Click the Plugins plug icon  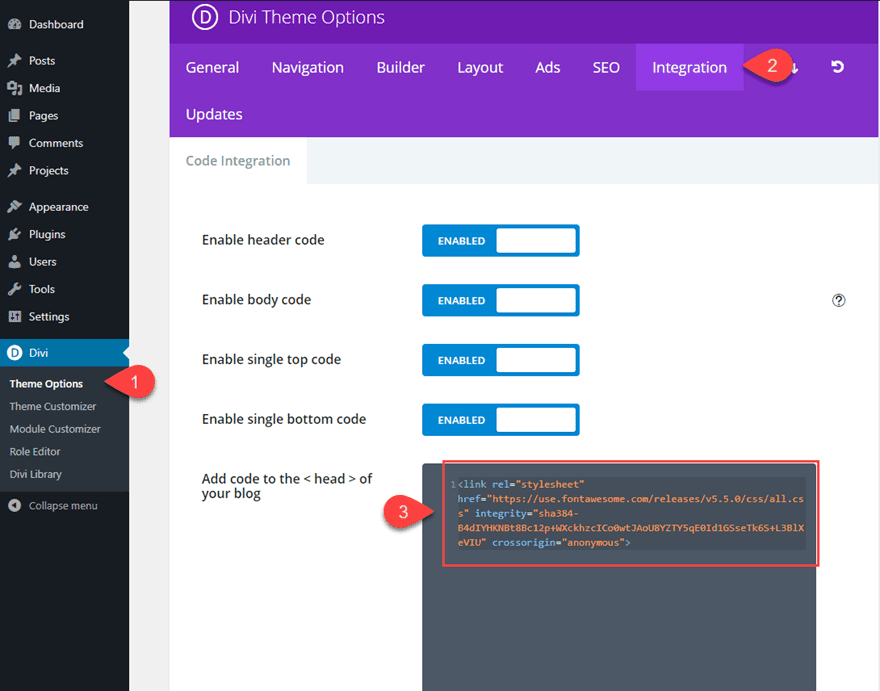pos(15,234)
